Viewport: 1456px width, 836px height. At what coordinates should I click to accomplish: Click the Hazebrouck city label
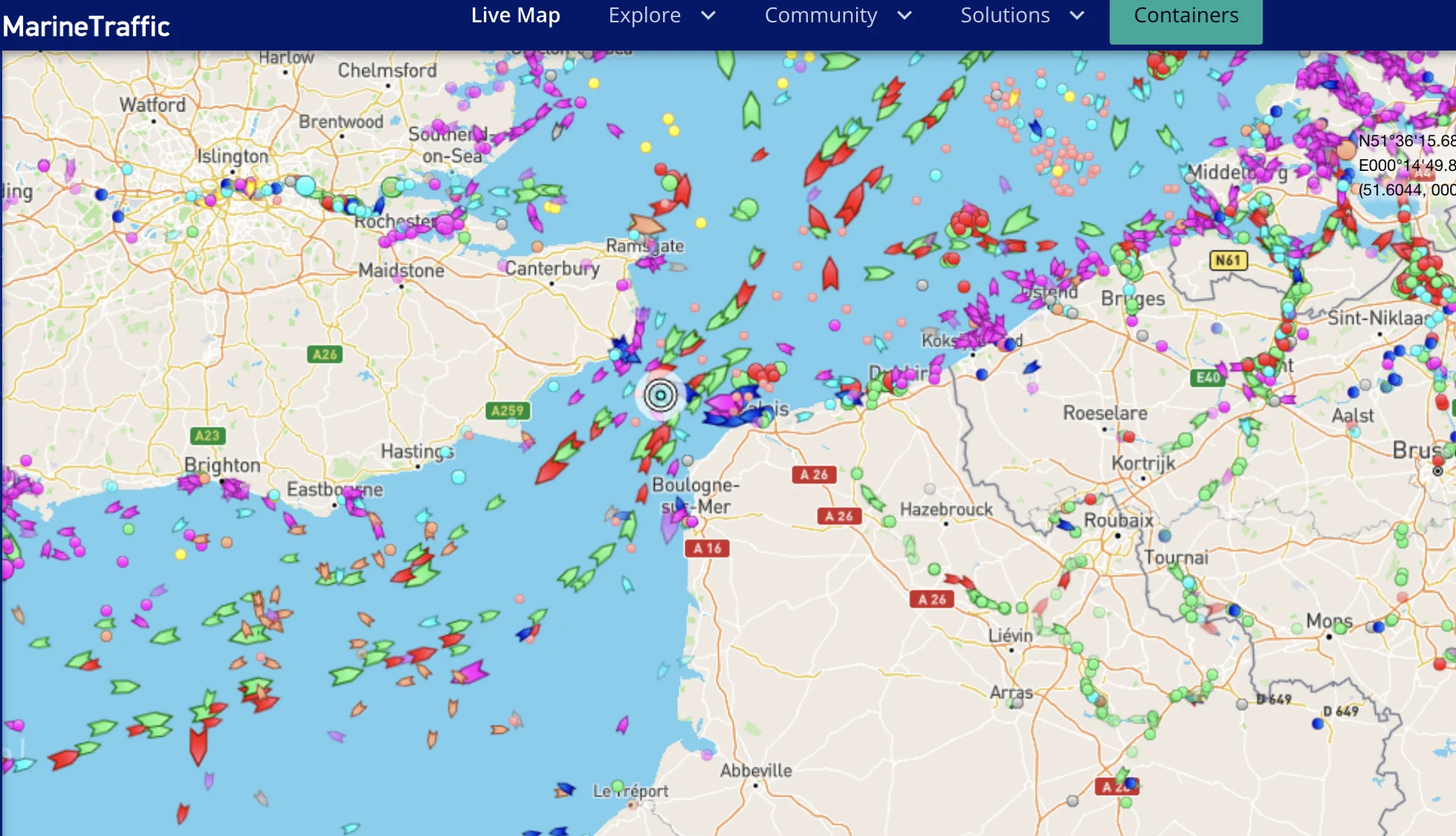point(946,509)
